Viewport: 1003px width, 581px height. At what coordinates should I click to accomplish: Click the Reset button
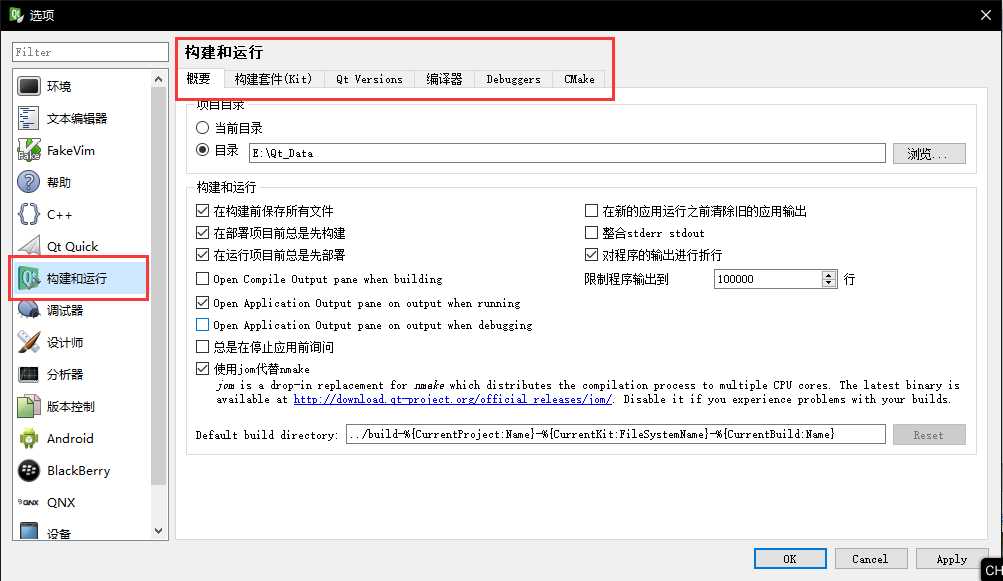tap(929, 435)
